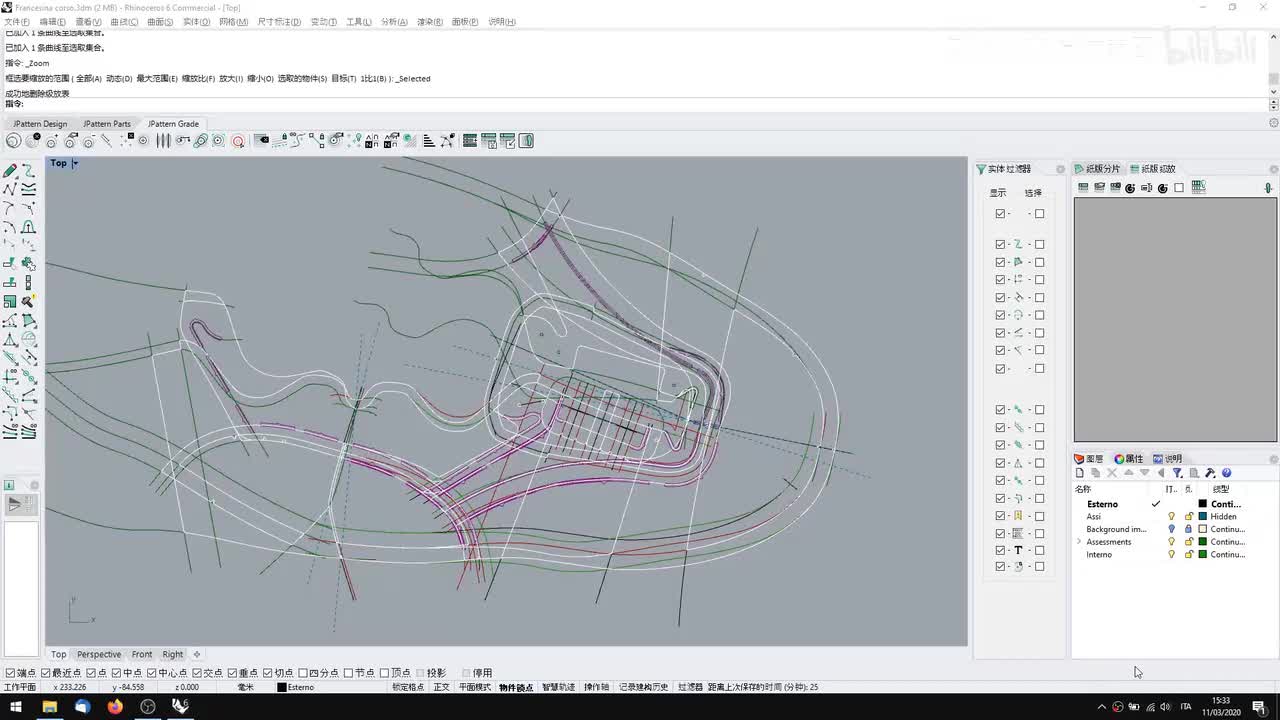
Task: Click the pencil draw tool in left toolbar
Action: (10, 171)
